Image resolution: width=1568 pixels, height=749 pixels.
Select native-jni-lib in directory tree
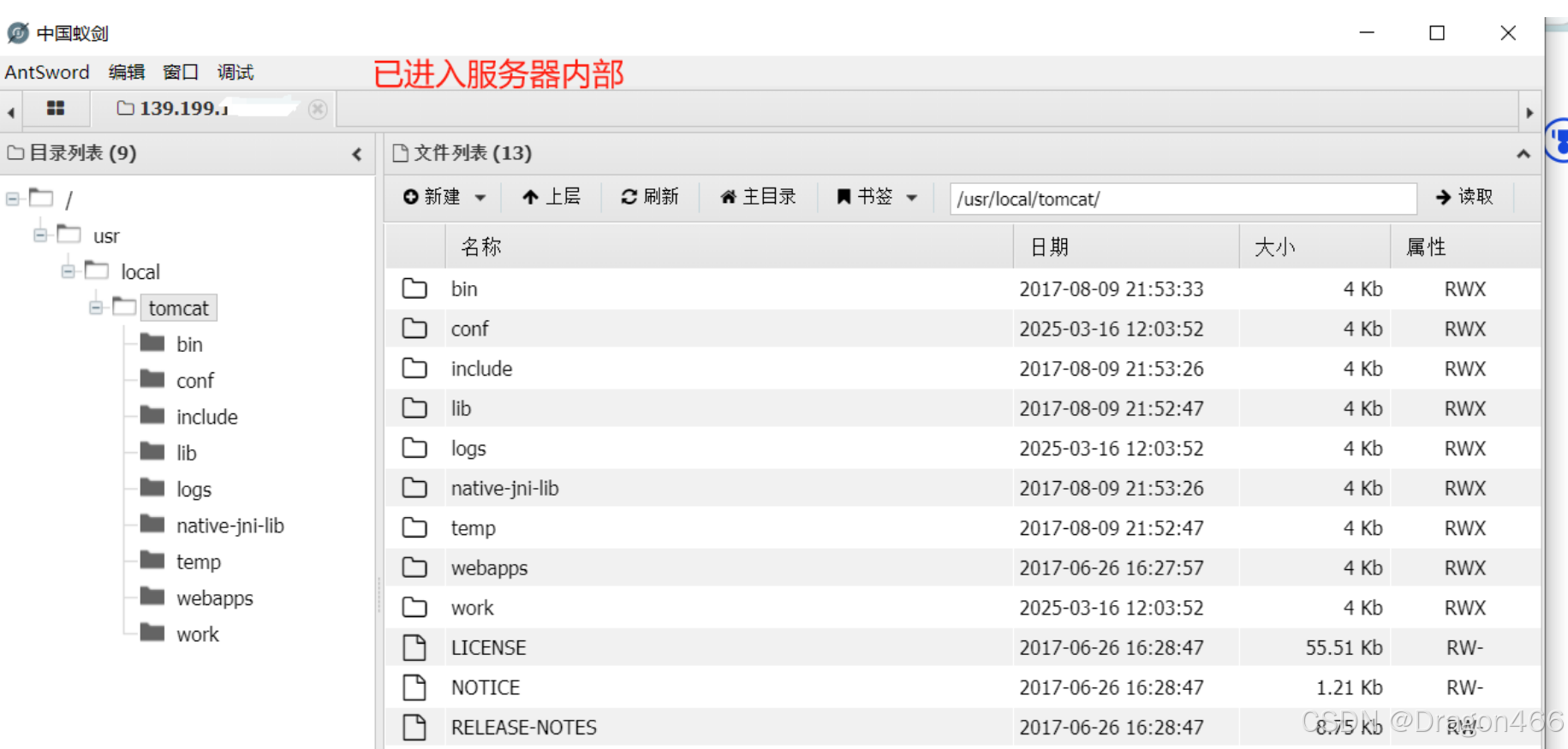(230, 526)
